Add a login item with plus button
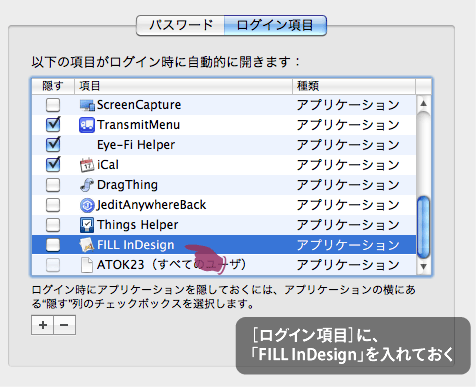Screen dimensions: 476x387 point(42,325)
